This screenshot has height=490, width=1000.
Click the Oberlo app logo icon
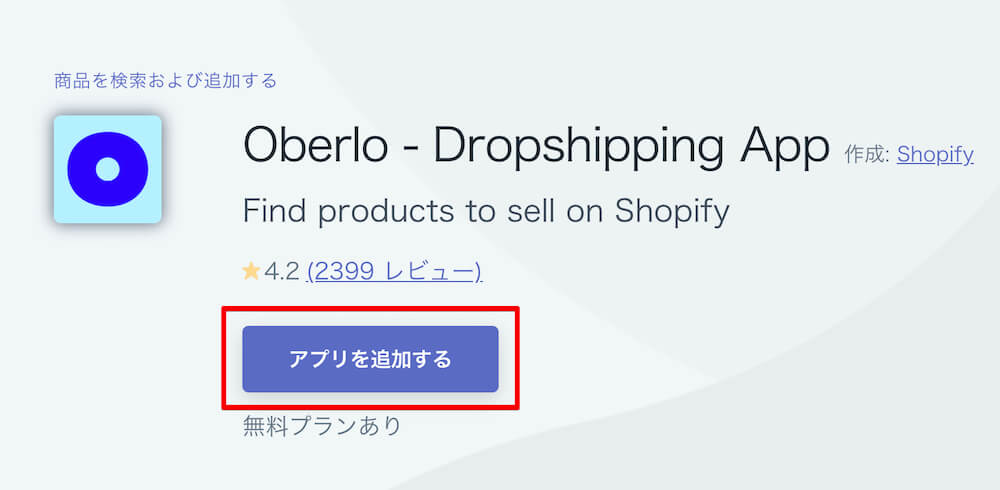pyautogui.click(x=108, y=169)
